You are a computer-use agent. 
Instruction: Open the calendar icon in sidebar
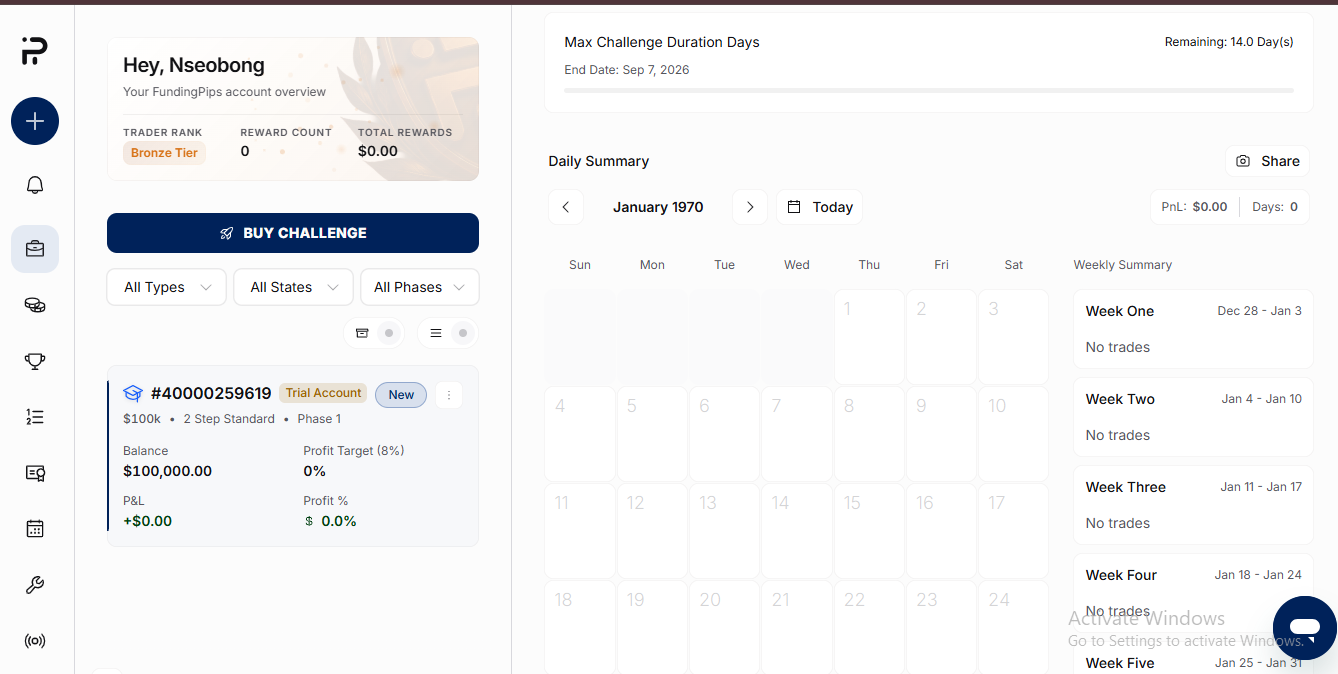pos(35,529)
